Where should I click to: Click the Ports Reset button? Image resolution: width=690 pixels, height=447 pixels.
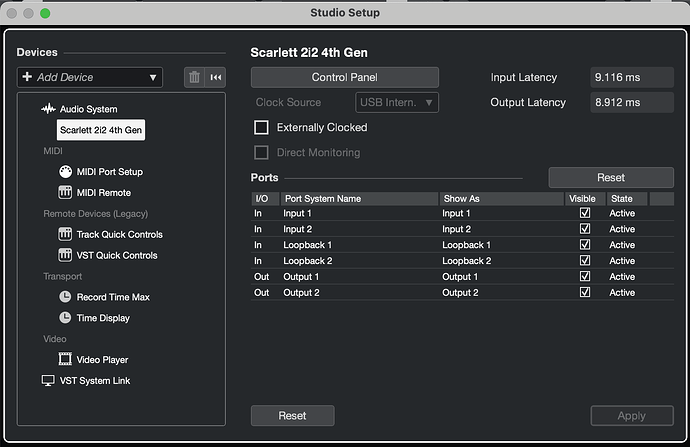tap(611, 177)
